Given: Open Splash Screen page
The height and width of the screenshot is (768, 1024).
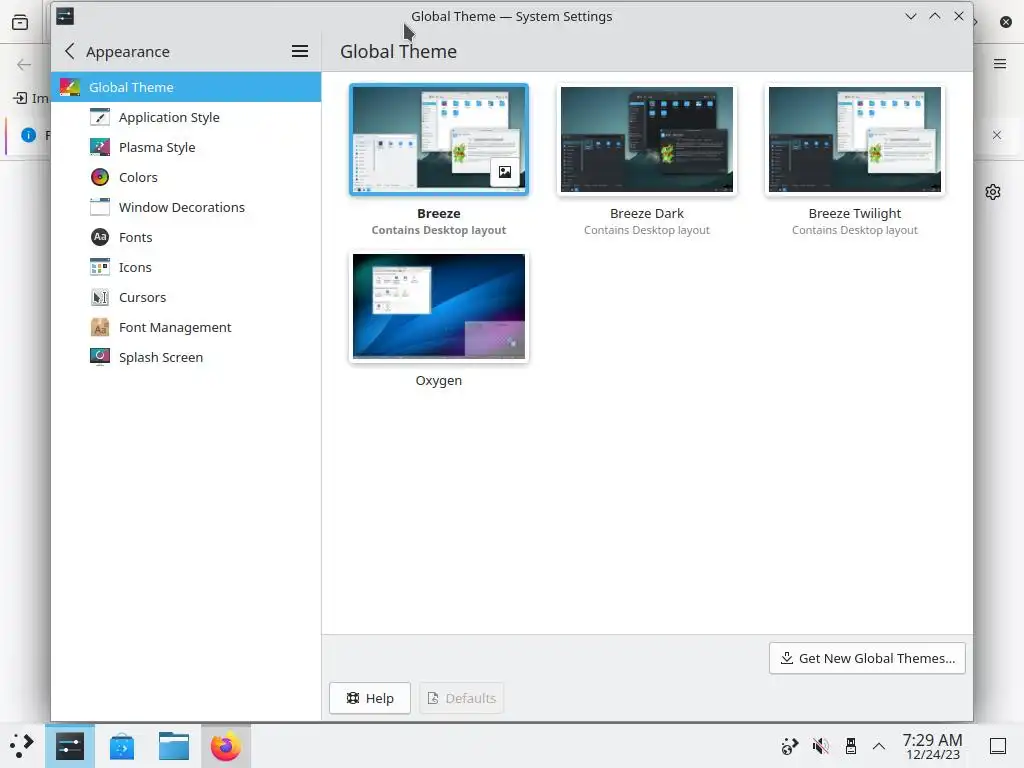Looking at the screenshot, I should click(x=186, y=358).
